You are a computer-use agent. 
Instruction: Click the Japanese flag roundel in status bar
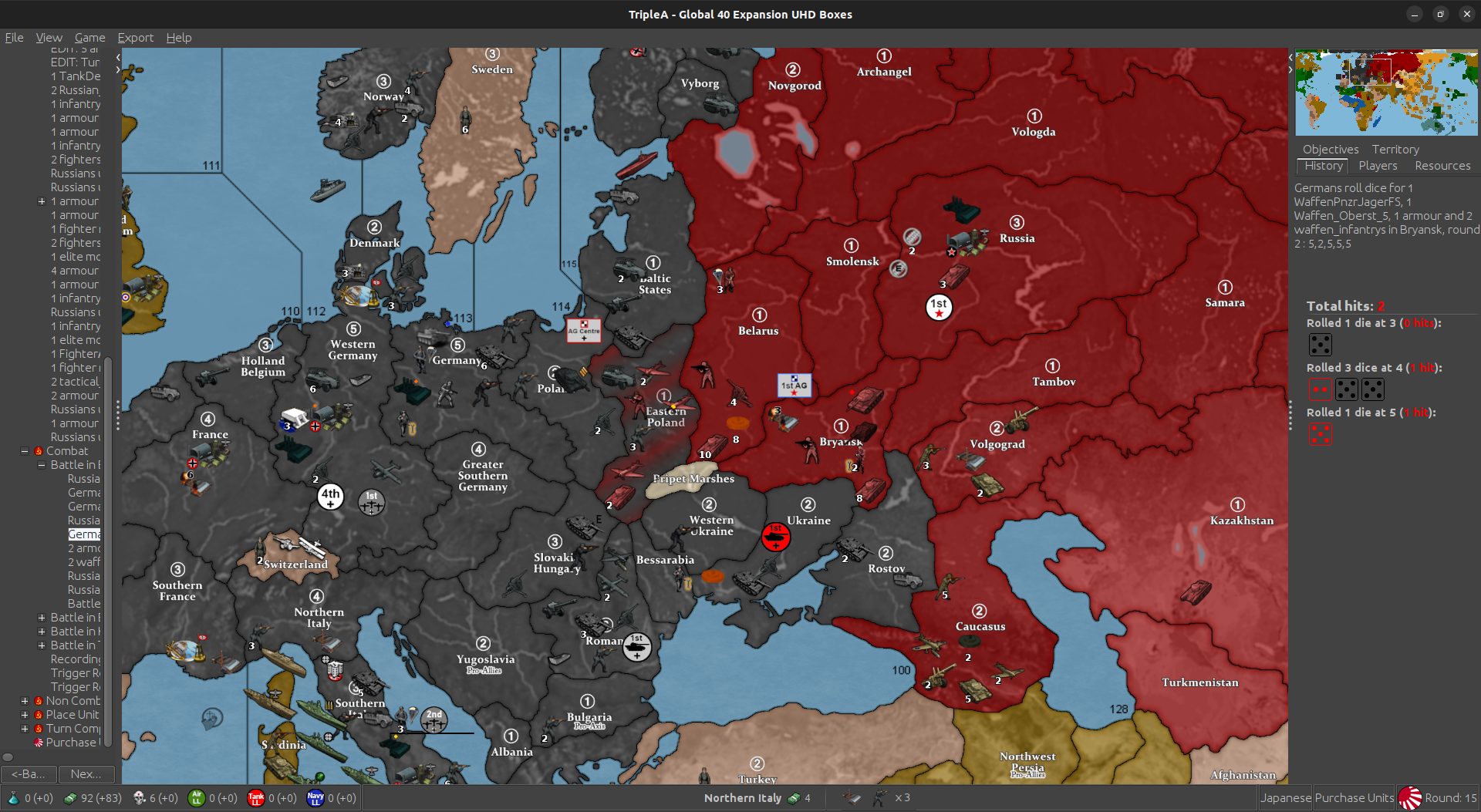pyautogui.click(x=1410, y=798)
